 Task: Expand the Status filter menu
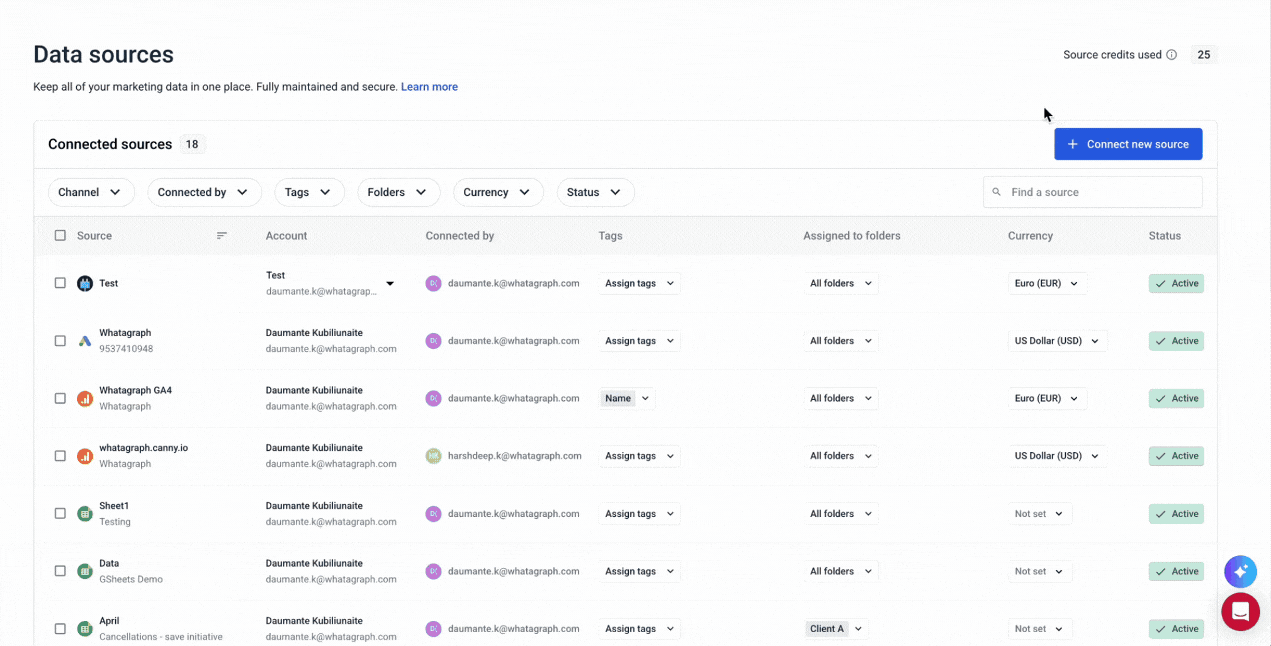point(595,192)
